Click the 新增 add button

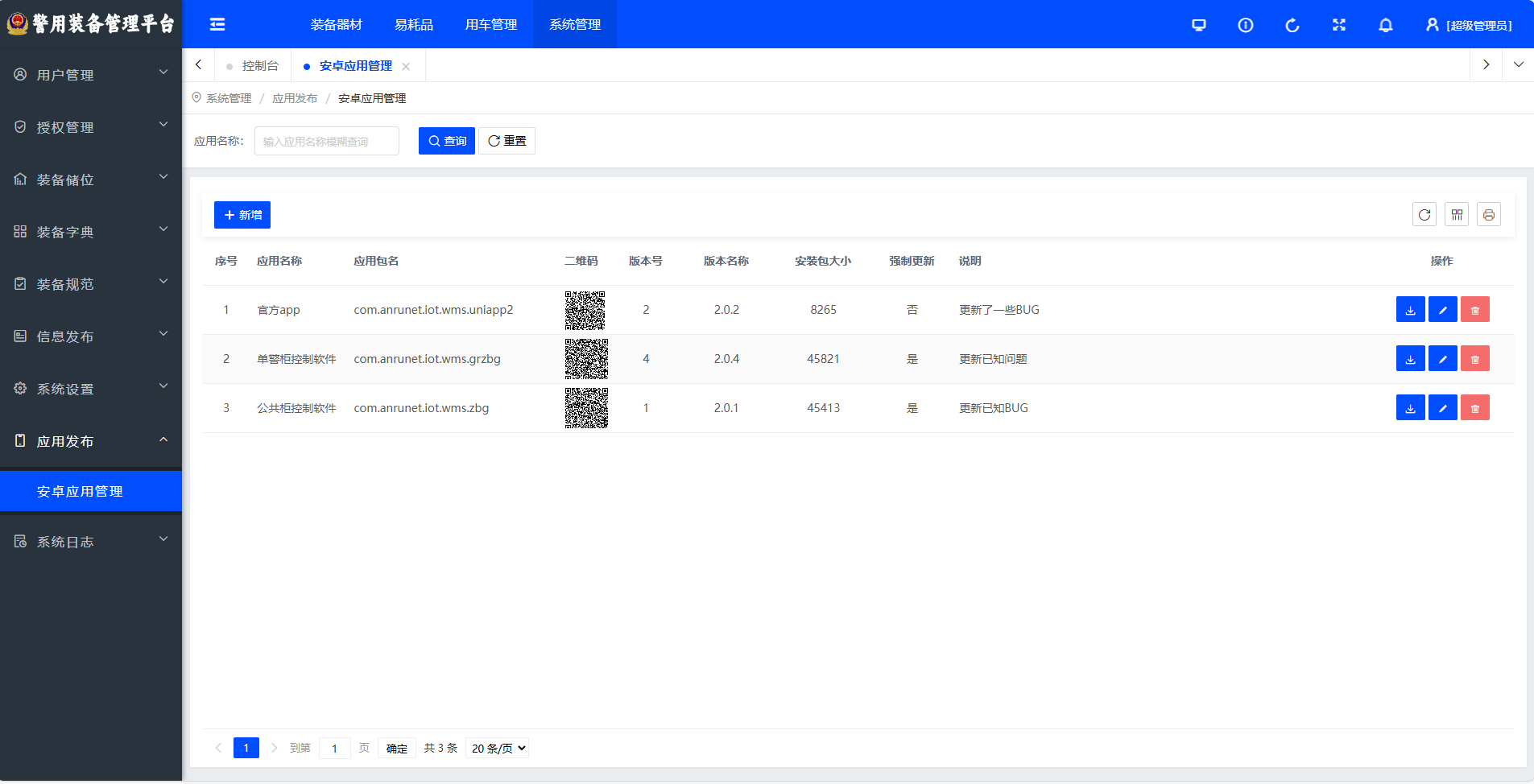242,215
